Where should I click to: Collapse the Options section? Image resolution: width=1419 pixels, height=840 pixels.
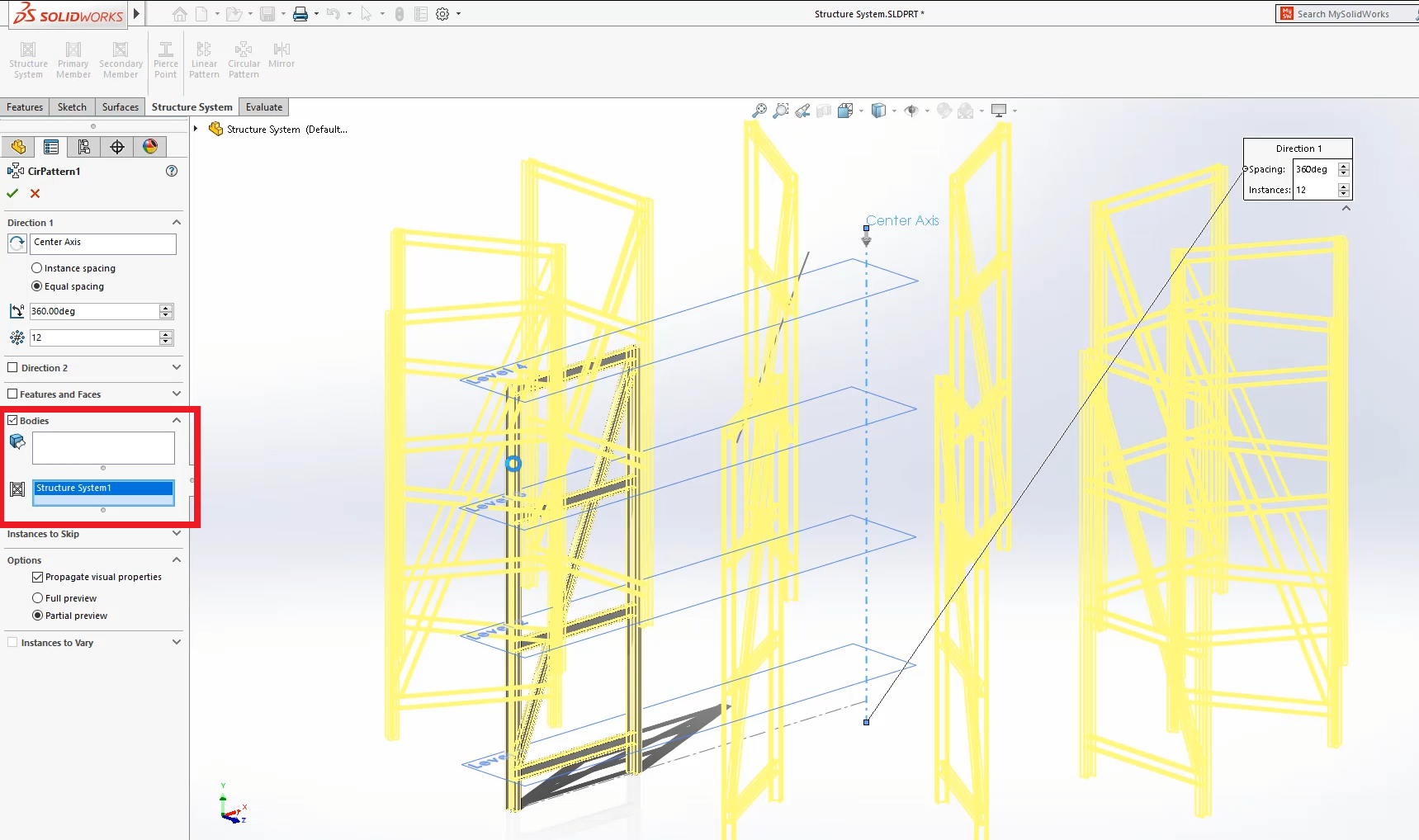click(176, 560)
